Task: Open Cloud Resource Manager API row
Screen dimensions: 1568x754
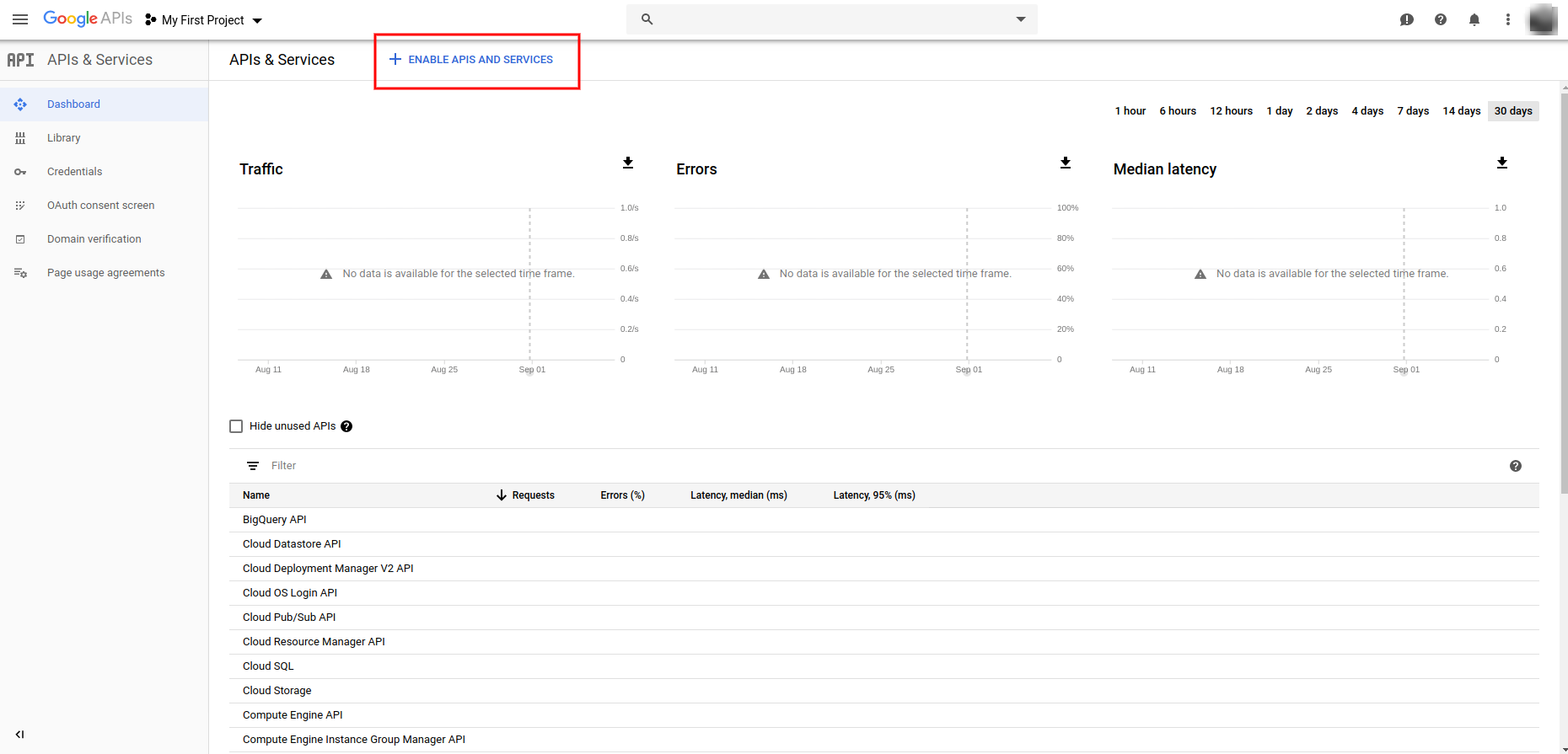Action: click(x=883, y=642)
